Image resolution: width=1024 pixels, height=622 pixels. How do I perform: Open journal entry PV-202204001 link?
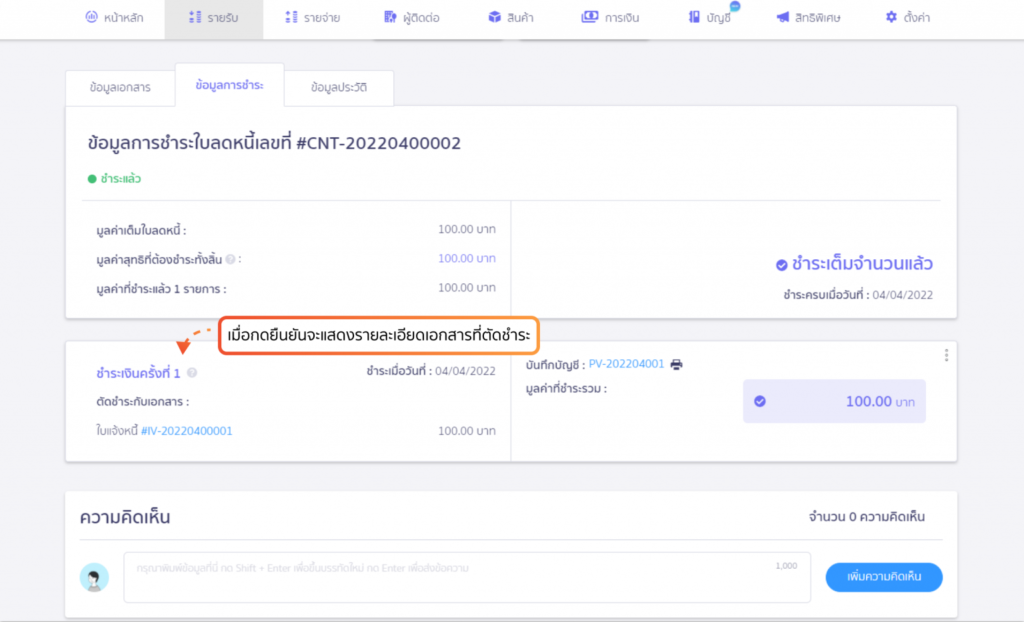pos(626,364)
